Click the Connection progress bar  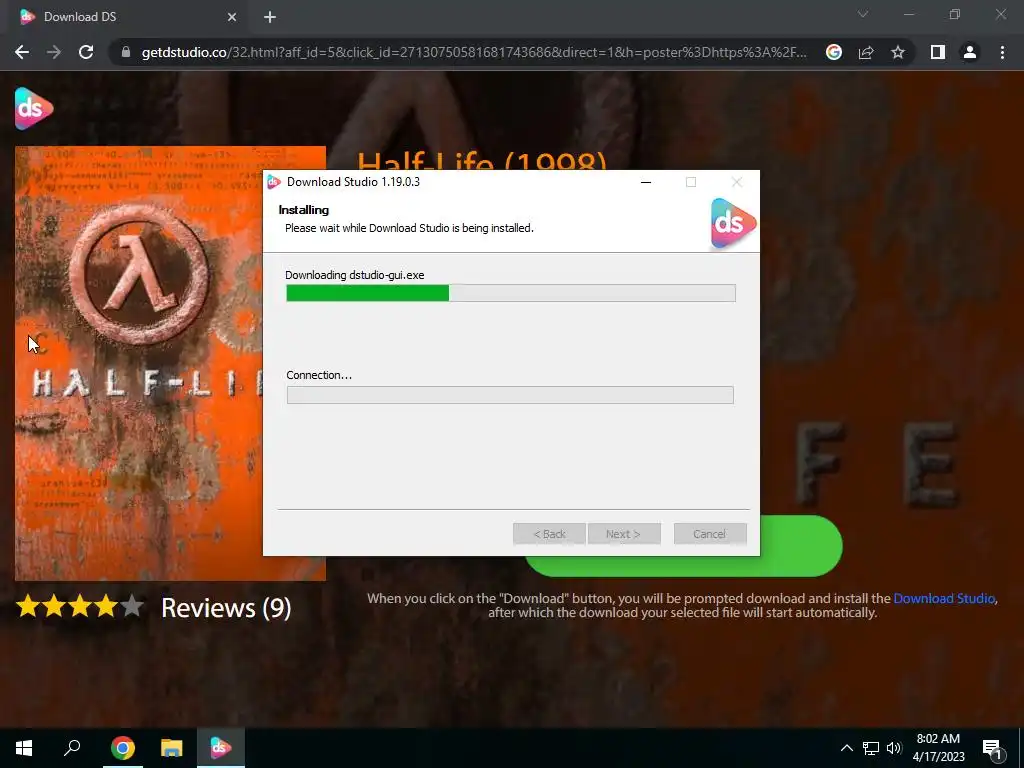pos(510,395)
